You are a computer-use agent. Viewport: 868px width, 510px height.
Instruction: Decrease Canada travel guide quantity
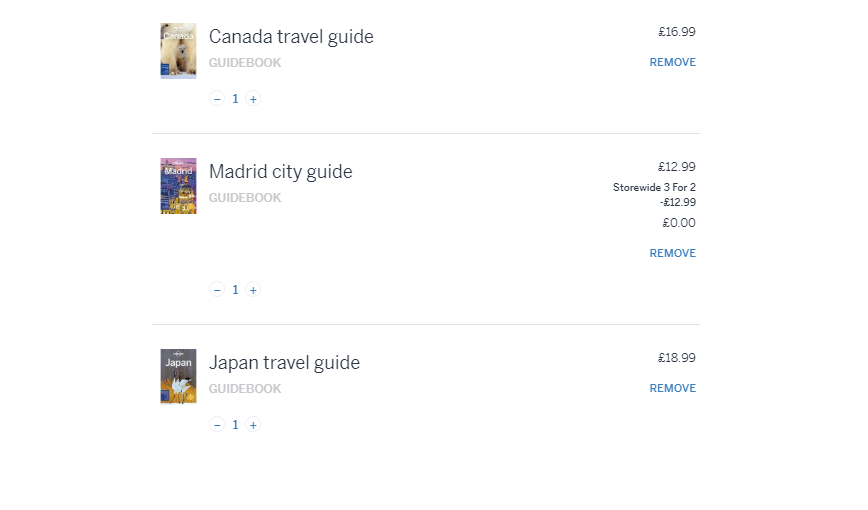pyautogui.click(x=217, y=99)
